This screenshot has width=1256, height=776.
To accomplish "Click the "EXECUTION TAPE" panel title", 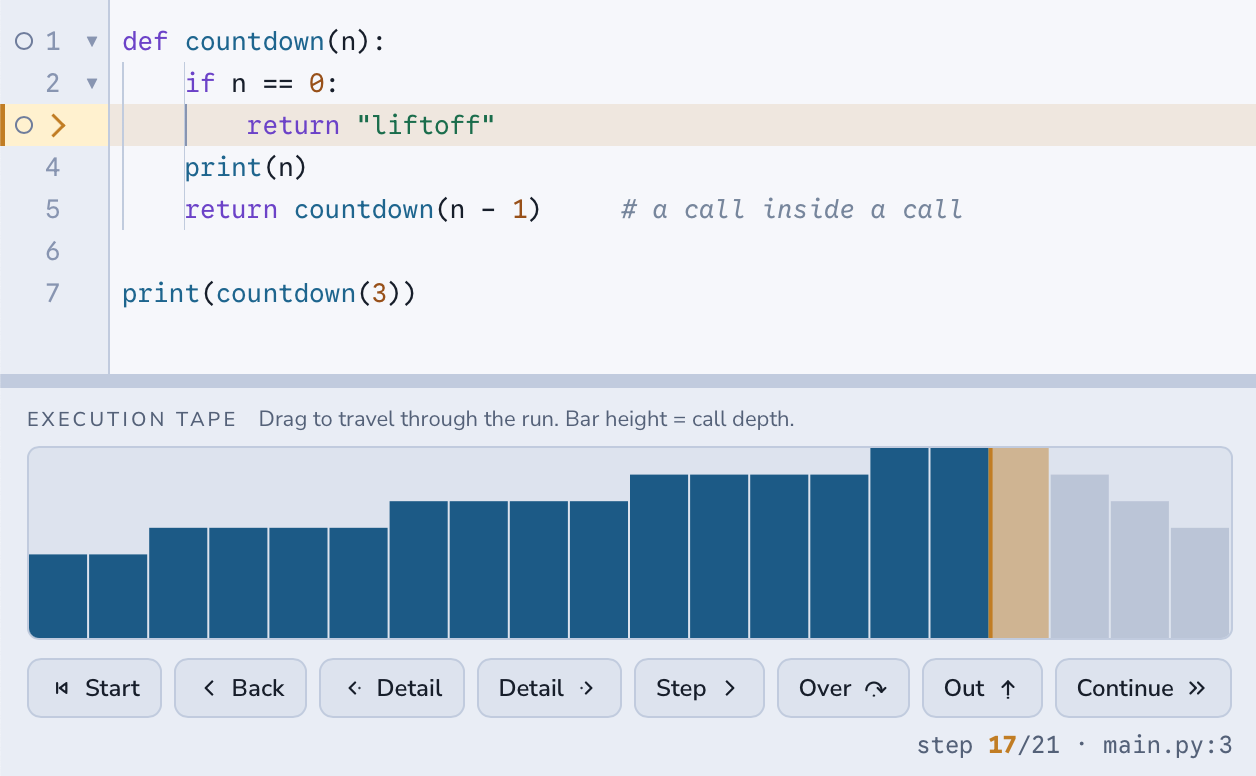I will pyautogui.click(x=132, y=419).
